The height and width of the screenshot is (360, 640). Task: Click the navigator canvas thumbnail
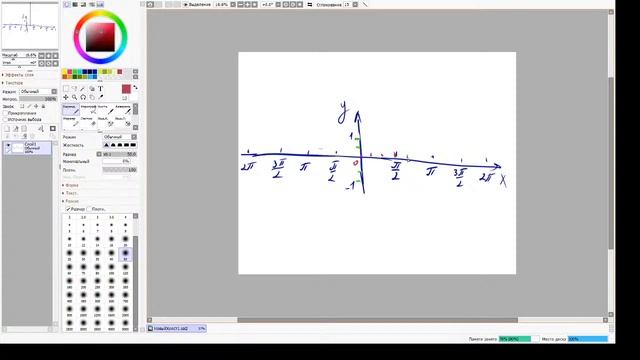tap(30, 26)
